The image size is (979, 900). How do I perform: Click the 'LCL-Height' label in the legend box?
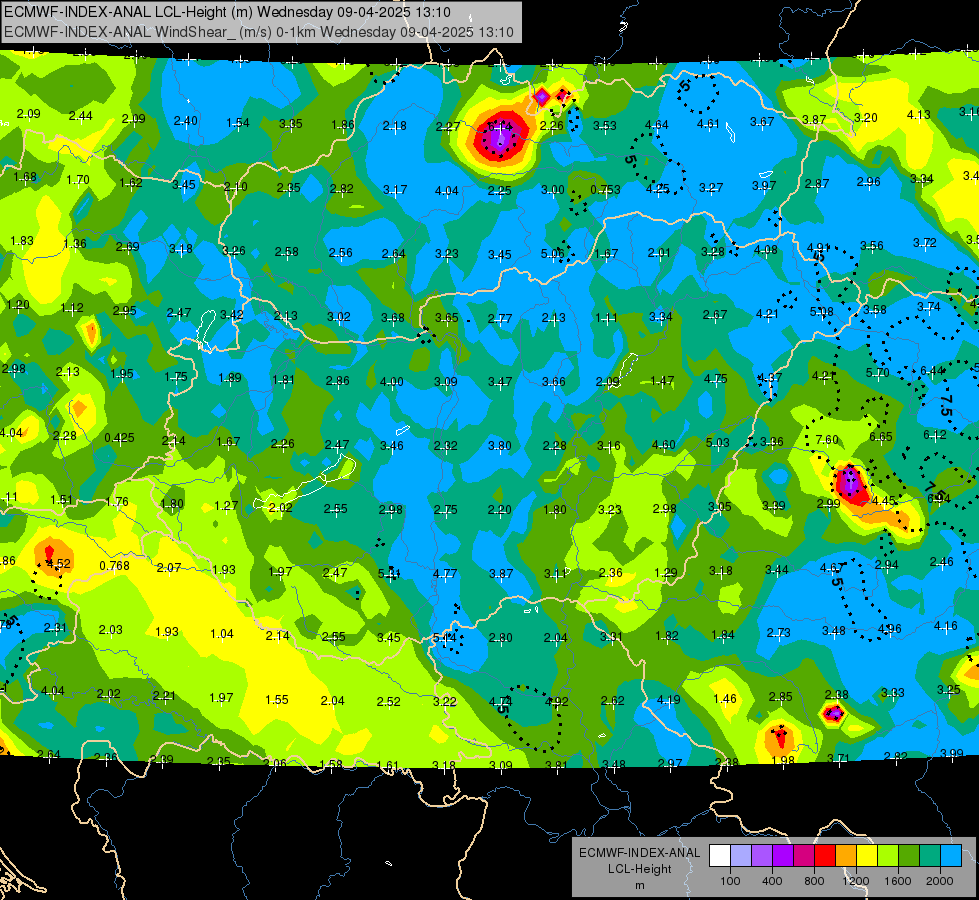(639, 869)
